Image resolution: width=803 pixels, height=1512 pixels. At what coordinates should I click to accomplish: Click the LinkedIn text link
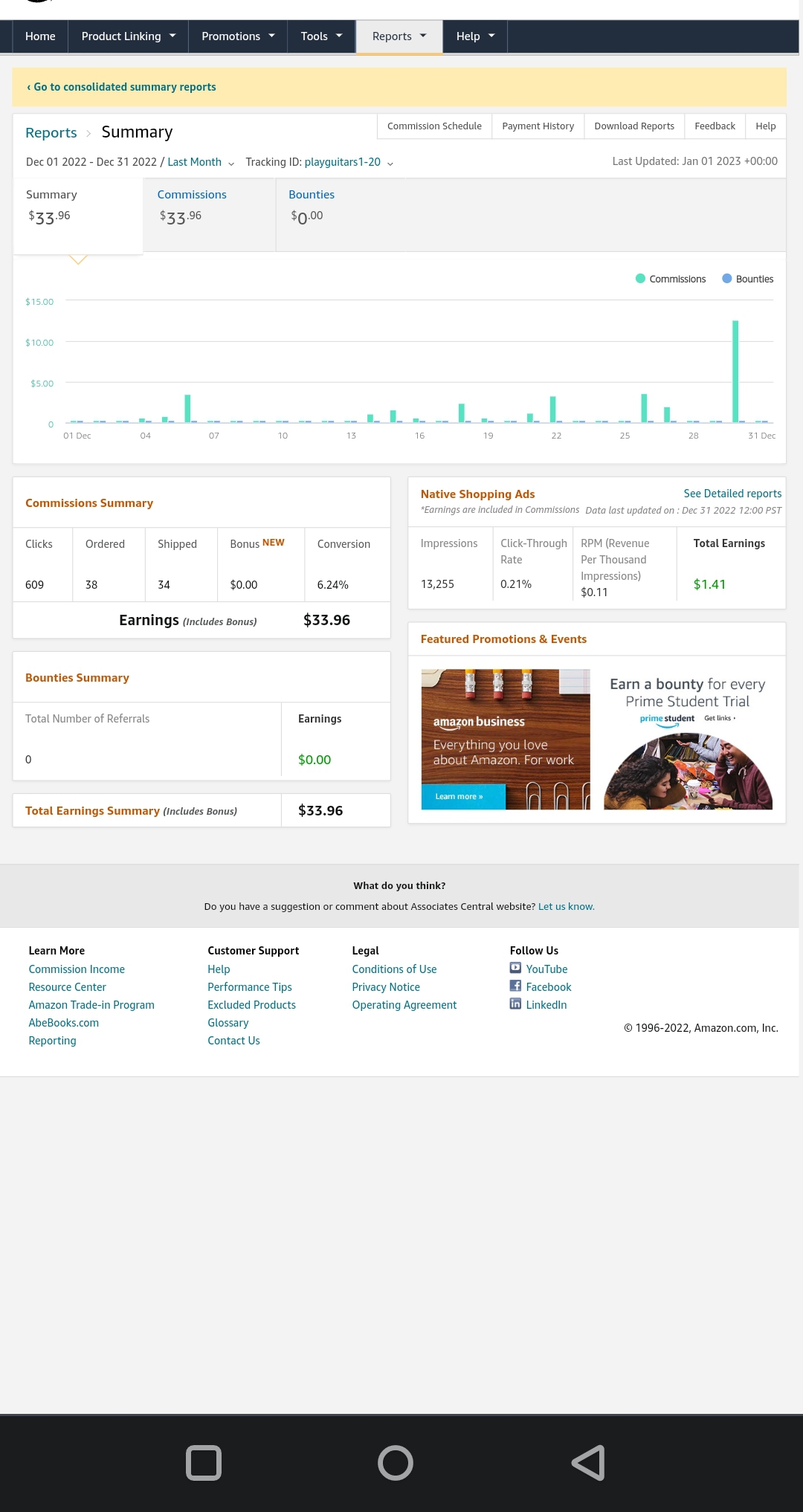pos(546,1005)
